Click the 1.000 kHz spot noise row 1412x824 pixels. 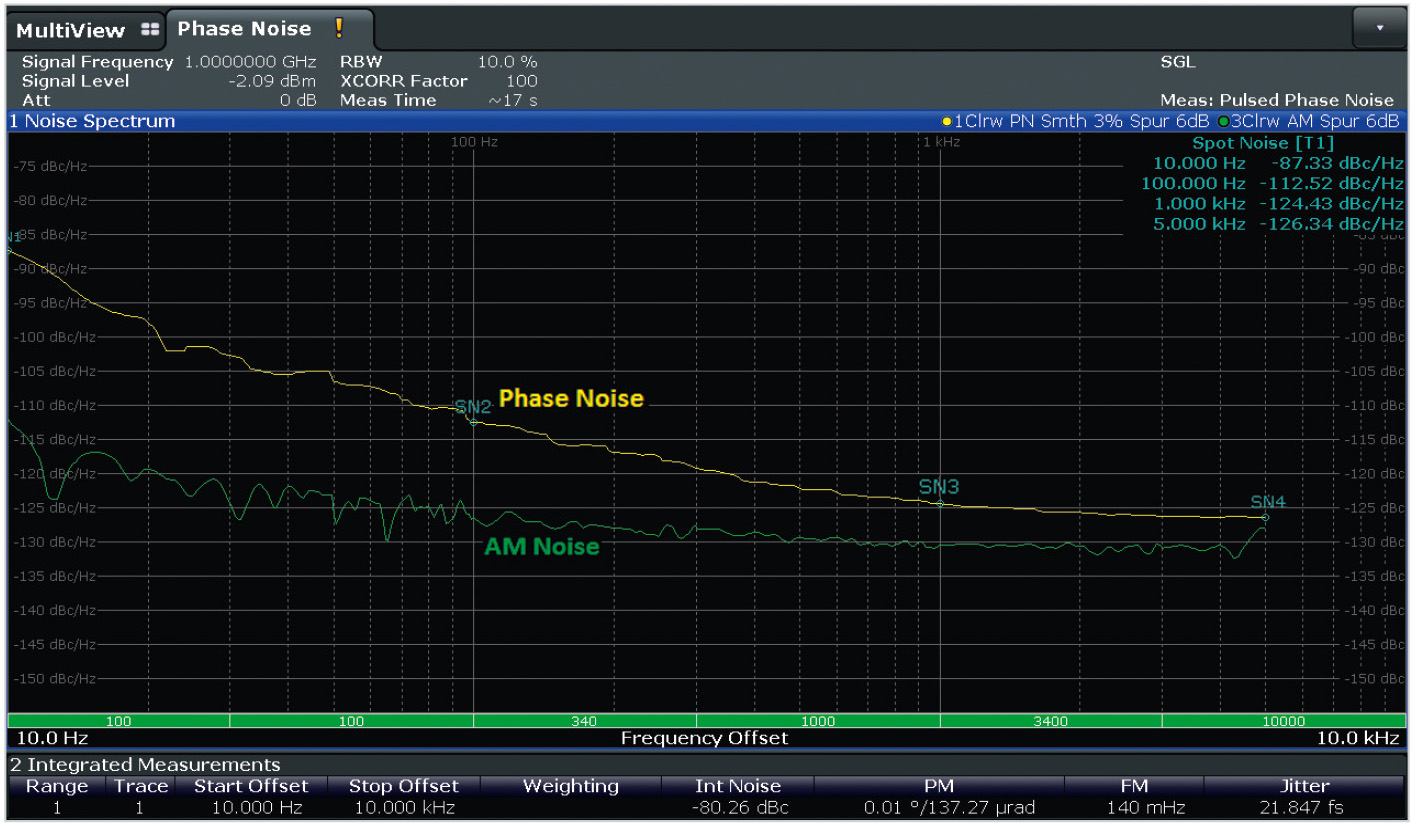click(1278, 203)
